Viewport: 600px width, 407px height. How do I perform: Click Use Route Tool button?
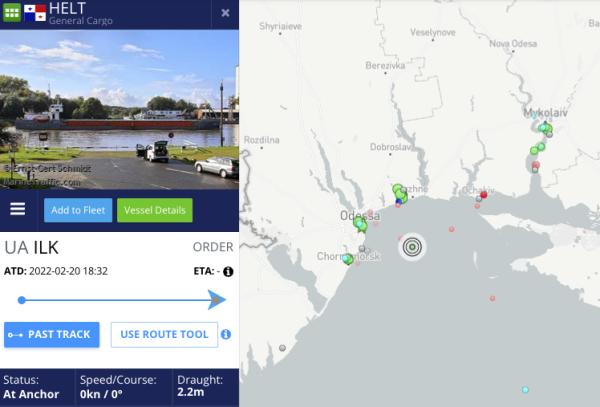point(164,335)
